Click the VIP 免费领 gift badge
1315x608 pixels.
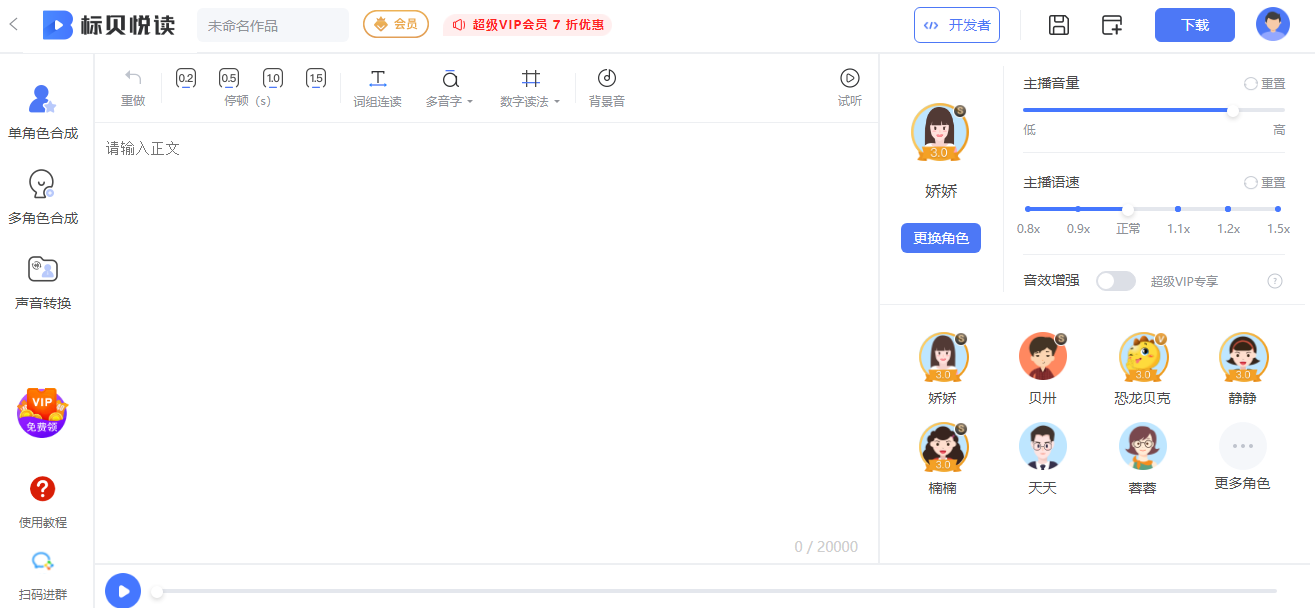point(42,412)
